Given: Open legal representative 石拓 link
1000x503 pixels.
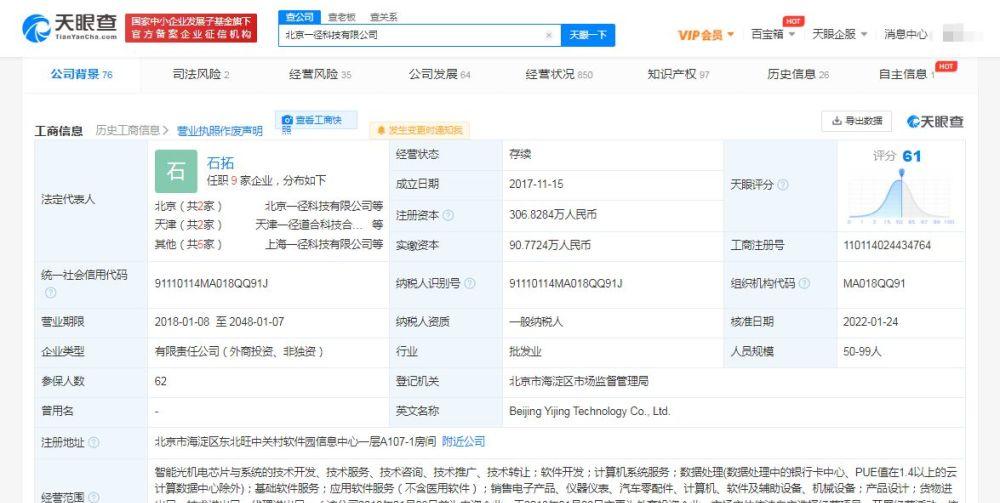Looking at the screenshot, I should pos(220,163).
